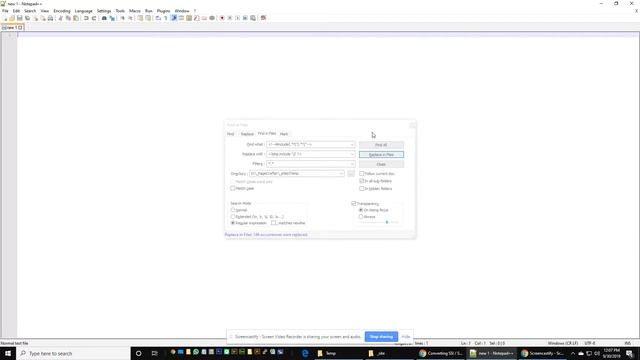Viewport: 640px width, 360px height.
Task: Enable the '. matches newline' checkbox
Action: click(274, 223)
